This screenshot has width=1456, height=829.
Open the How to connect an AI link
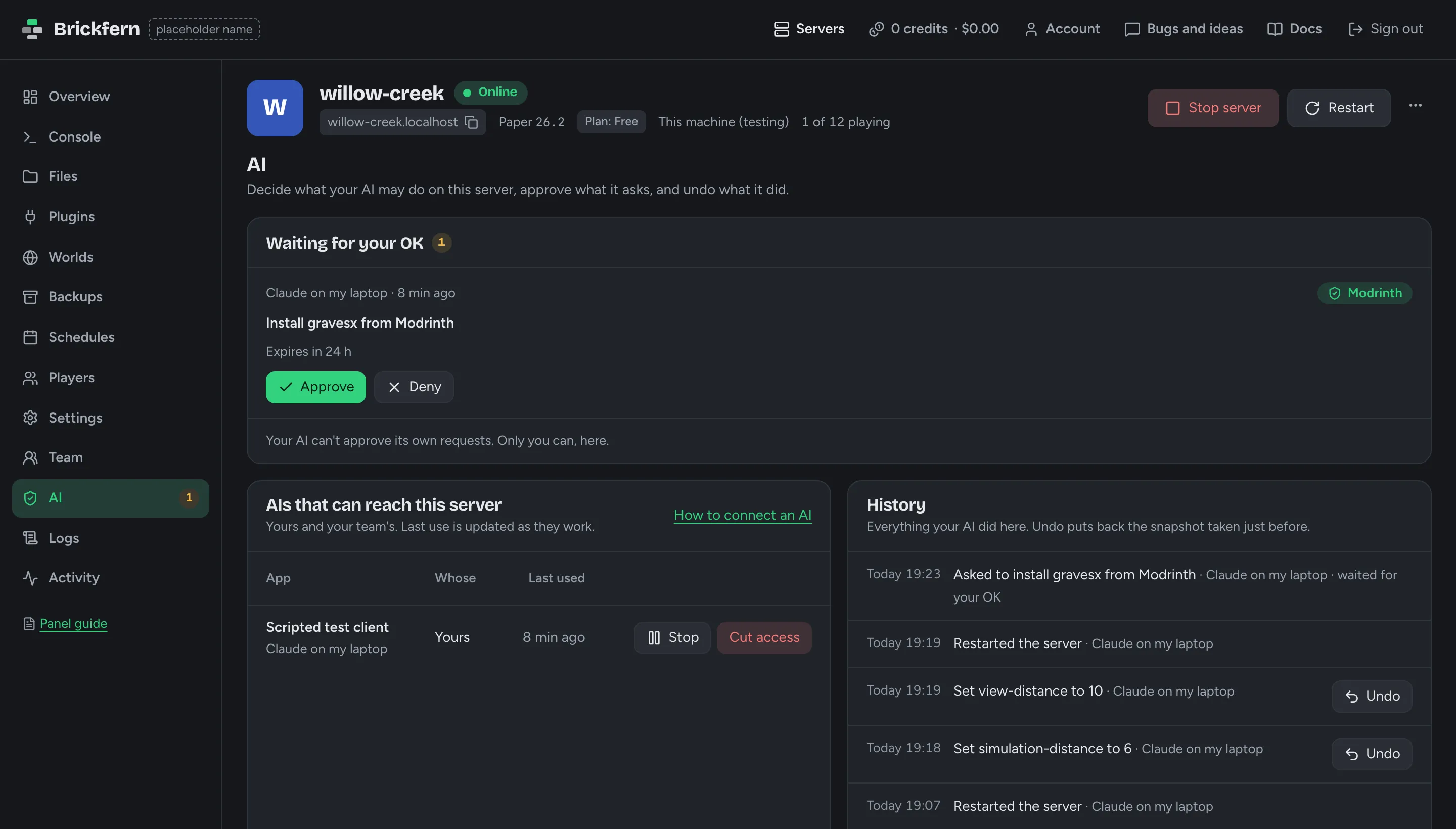click(743, 515)
